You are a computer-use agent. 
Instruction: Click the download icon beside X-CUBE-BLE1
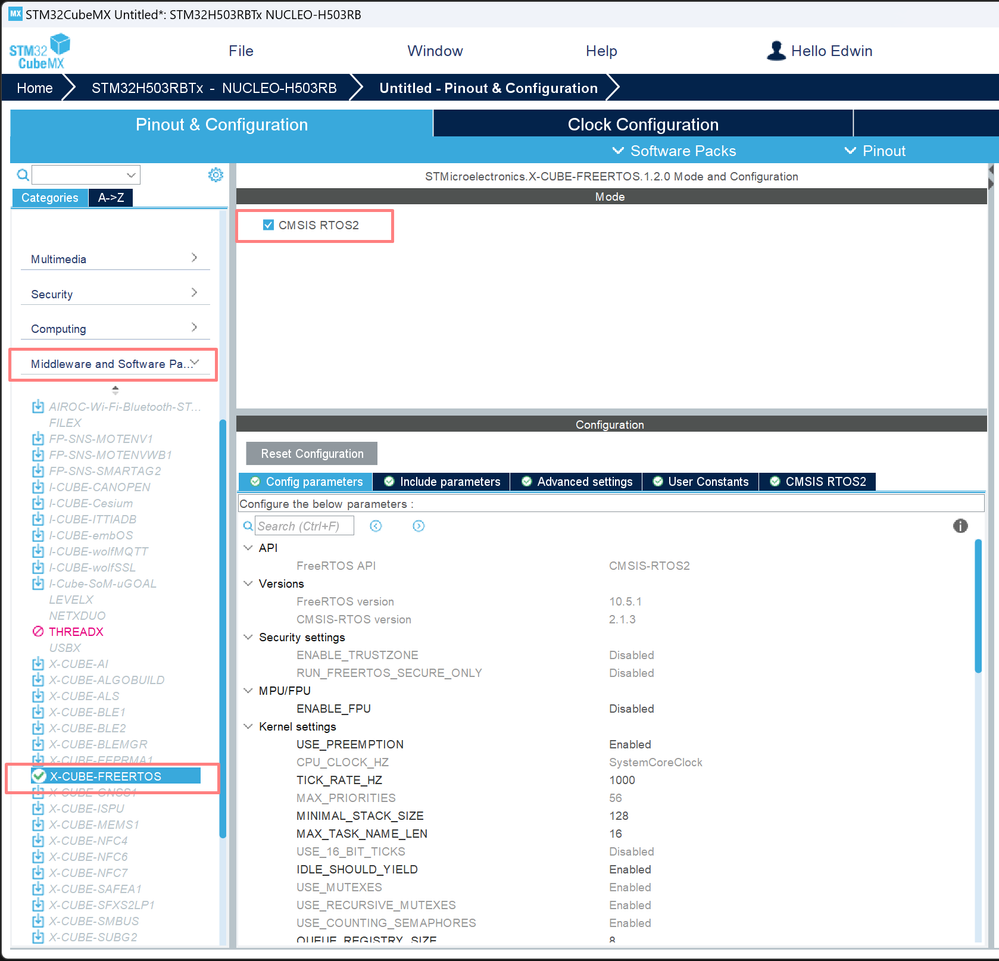pos(38,712)
